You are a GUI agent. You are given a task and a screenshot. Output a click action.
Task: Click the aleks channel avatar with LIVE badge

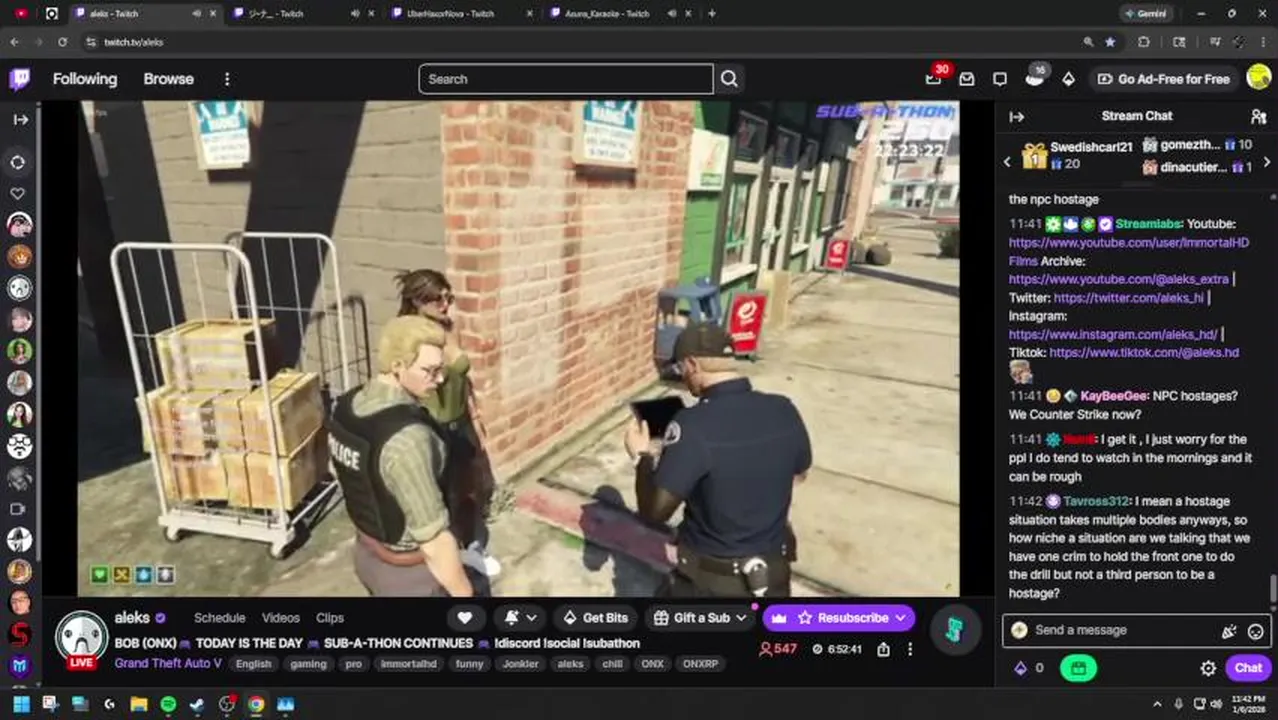pos(81,638)
